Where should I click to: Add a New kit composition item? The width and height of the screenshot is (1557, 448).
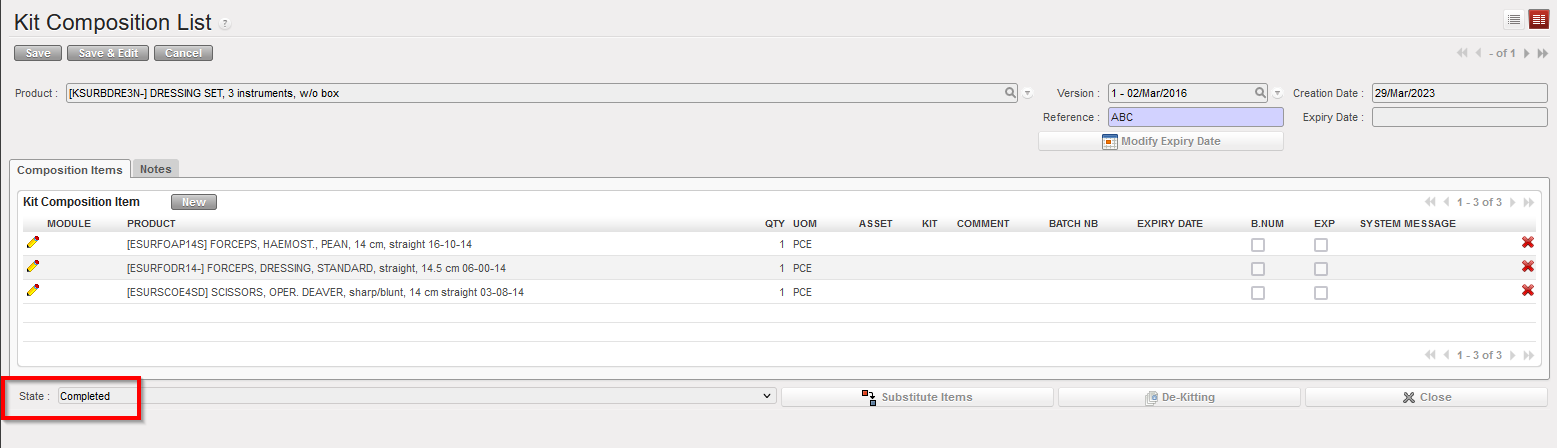pyautogui.click(x=194, y=202)
